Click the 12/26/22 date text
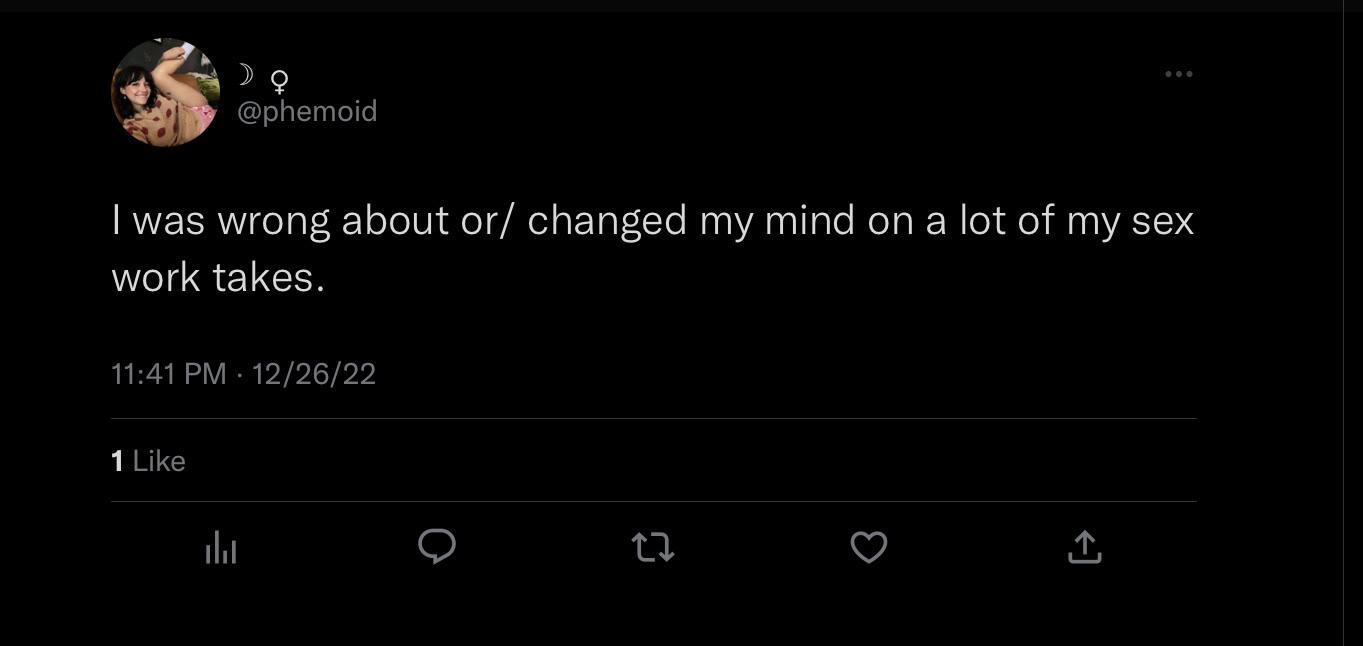 point(314,374)
